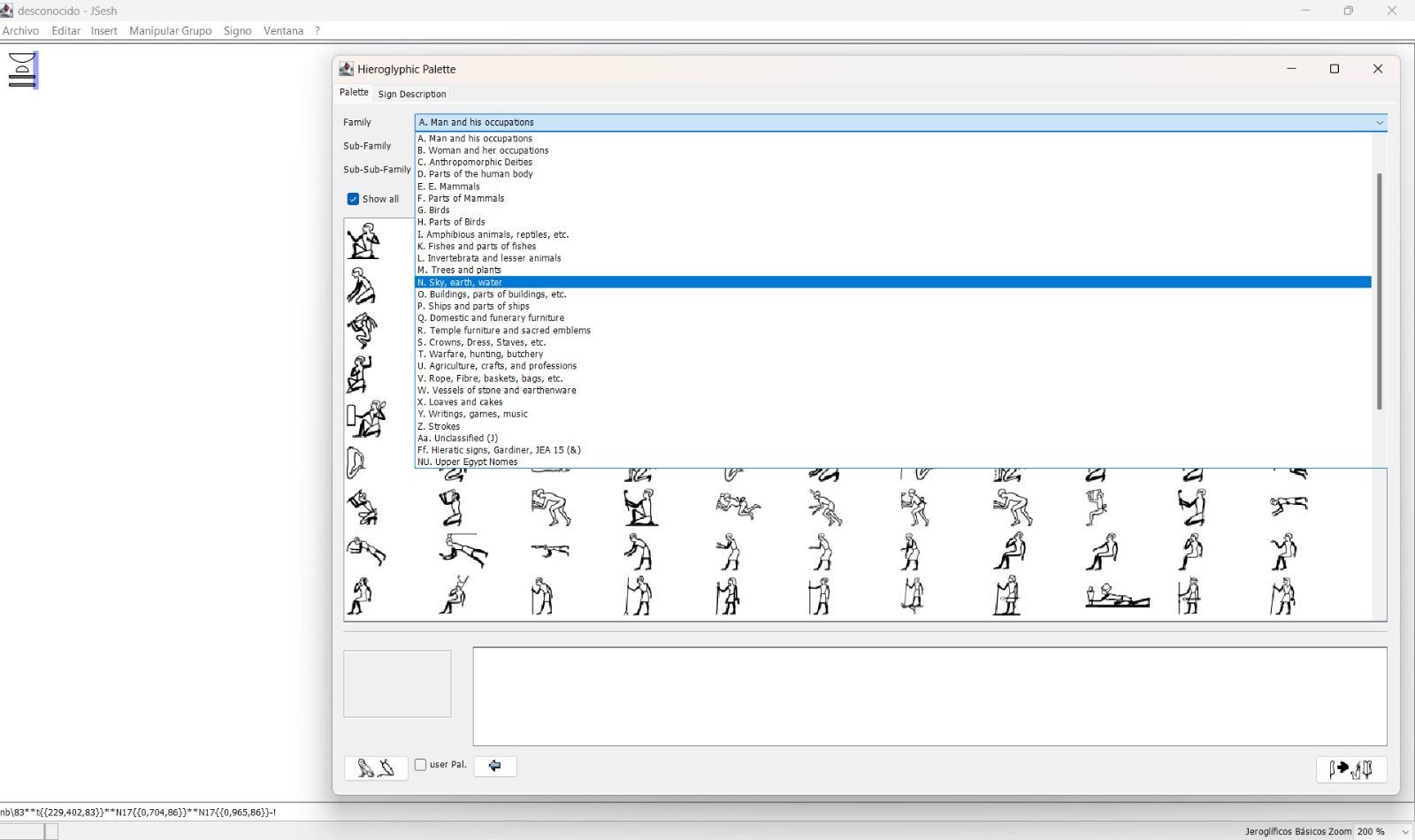This screenshot has width=1415, height=840.
Task: Switch to the Sign Description tab
Action: (412, 94)
